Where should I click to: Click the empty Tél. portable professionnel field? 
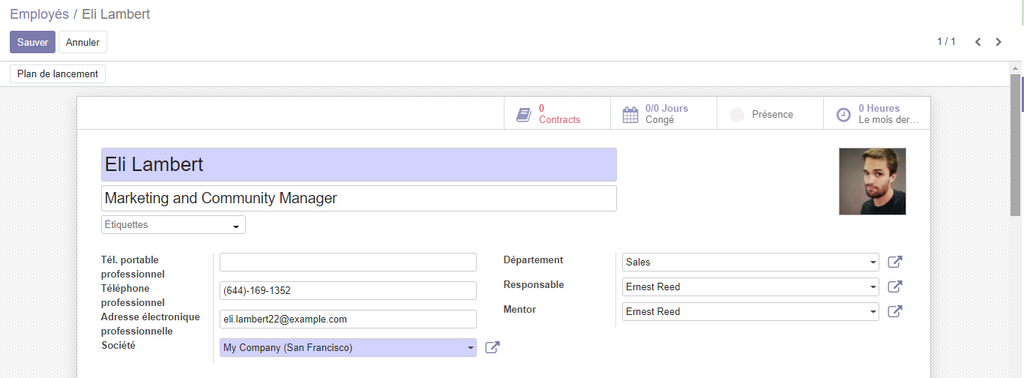[x=348, y=262]
